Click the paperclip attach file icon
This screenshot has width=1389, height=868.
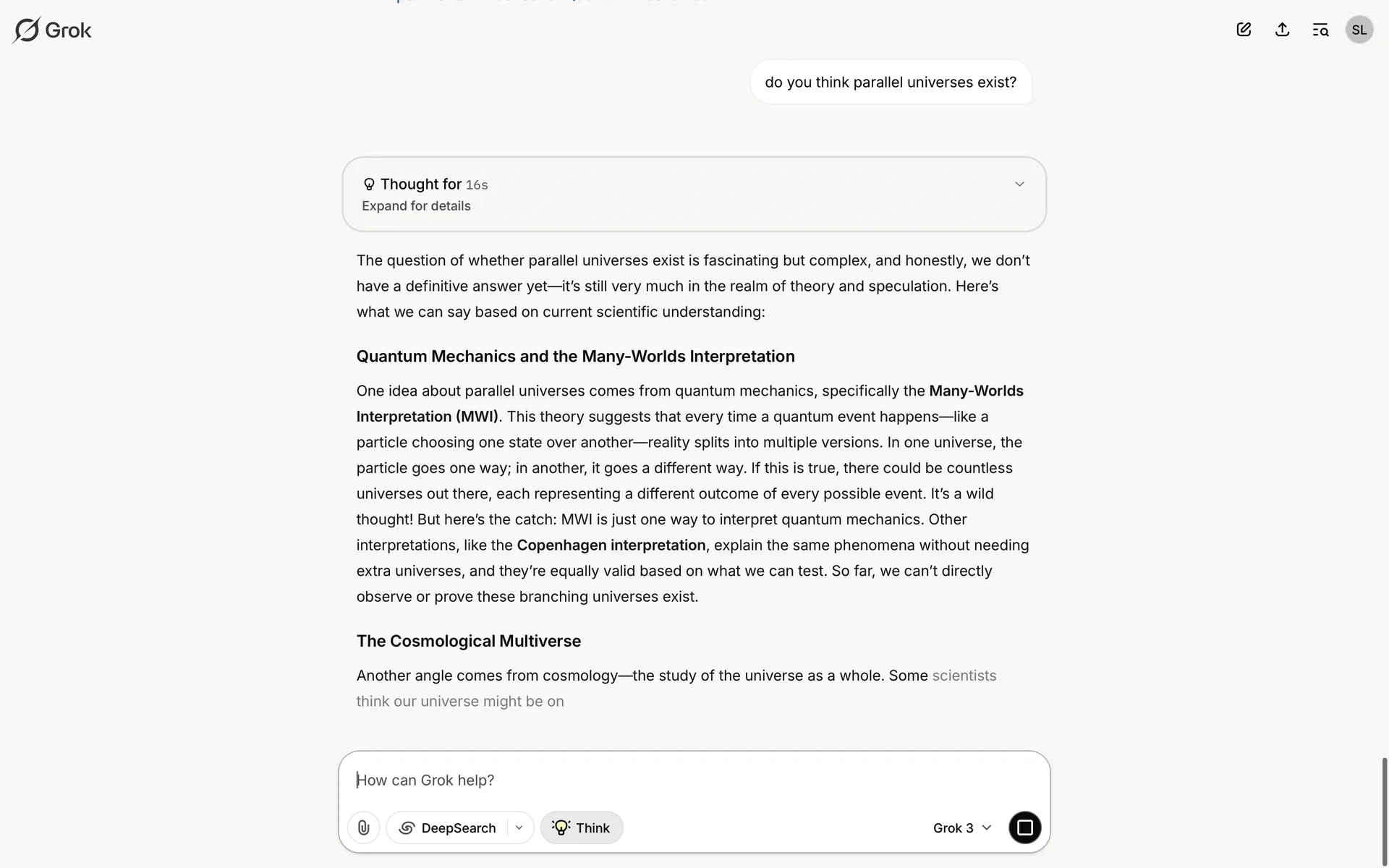pos(364,827)
